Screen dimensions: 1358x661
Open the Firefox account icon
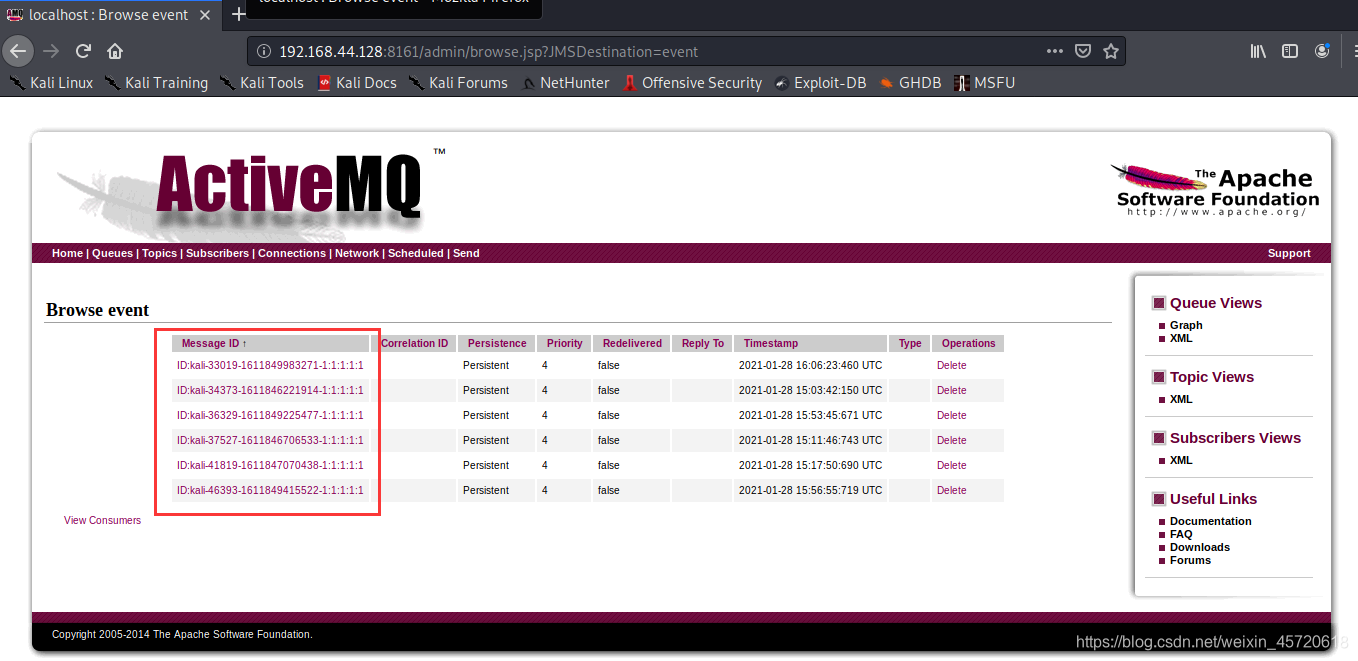click(x=1323, y=51)
